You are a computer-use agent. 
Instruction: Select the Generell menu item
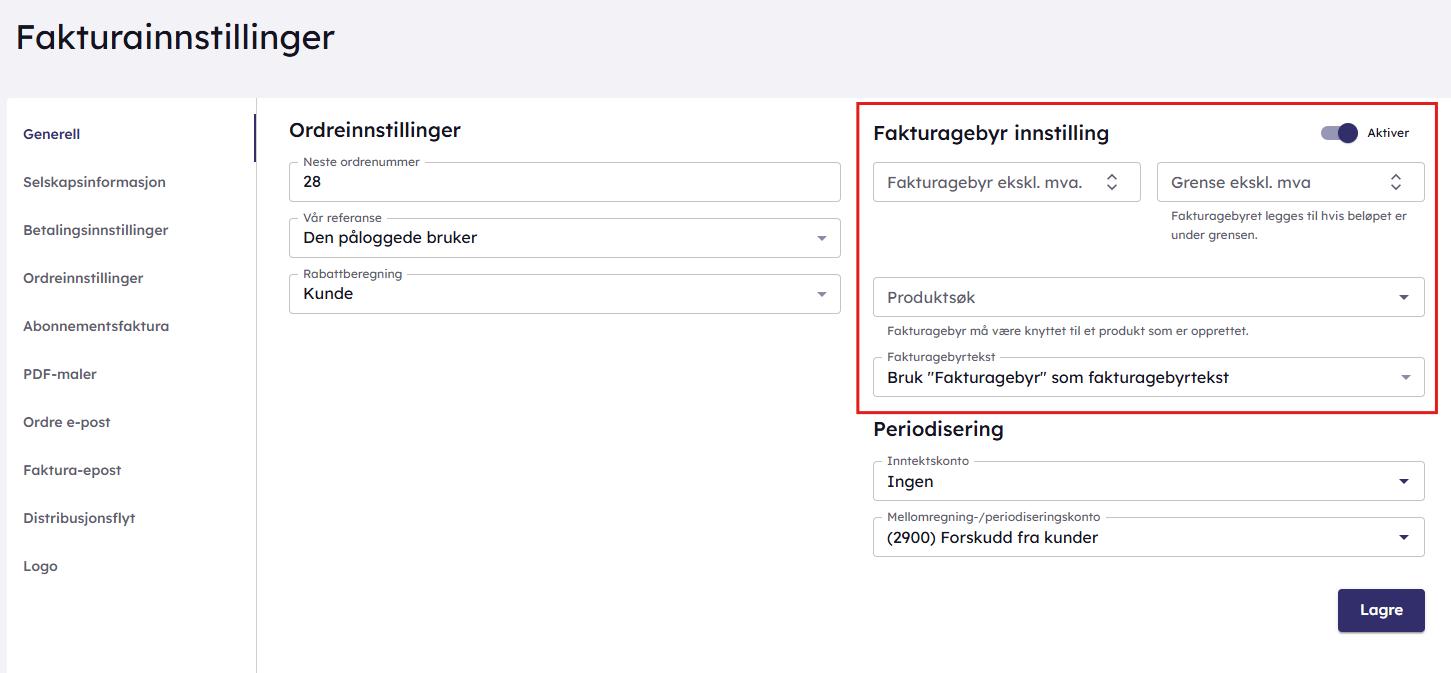coord(52,134)
